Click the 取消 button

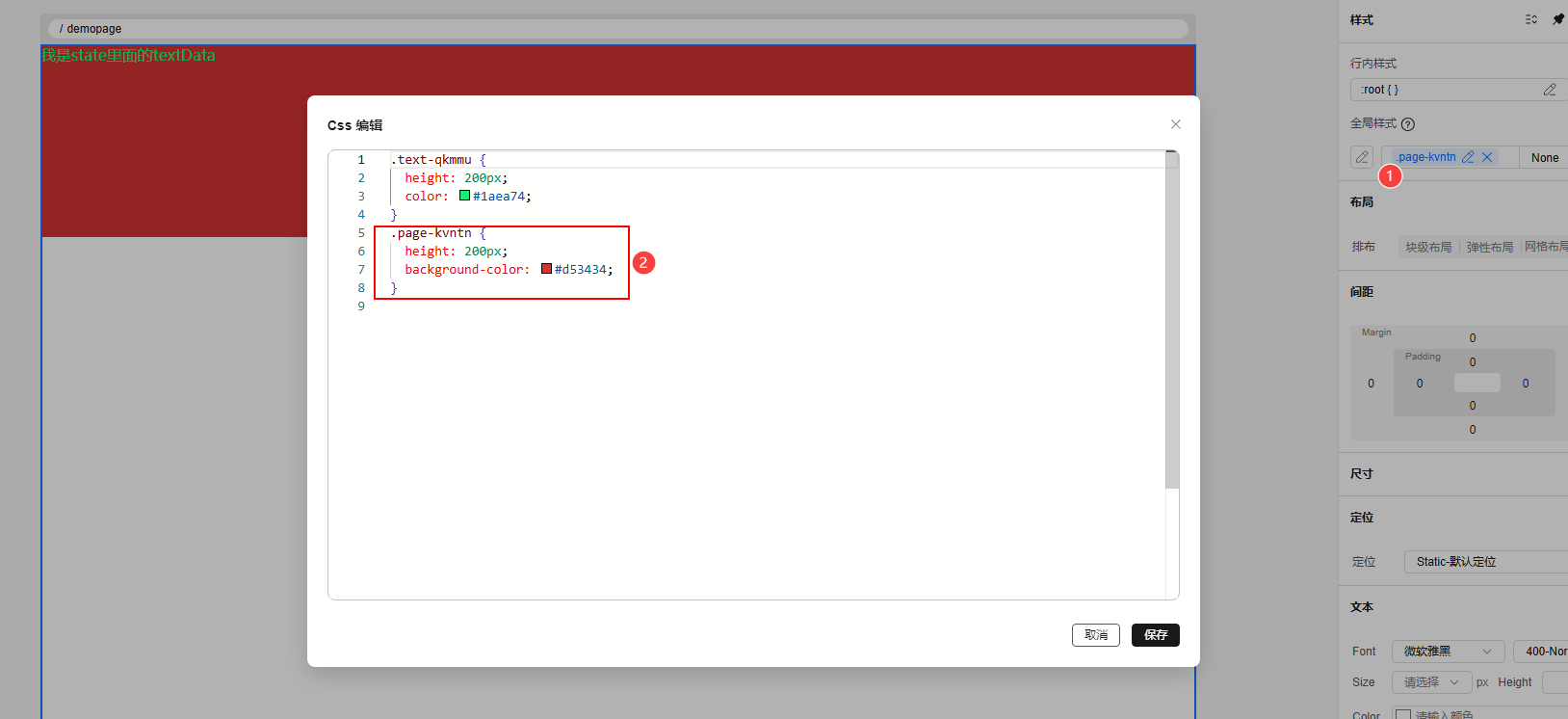point(1095,635)
